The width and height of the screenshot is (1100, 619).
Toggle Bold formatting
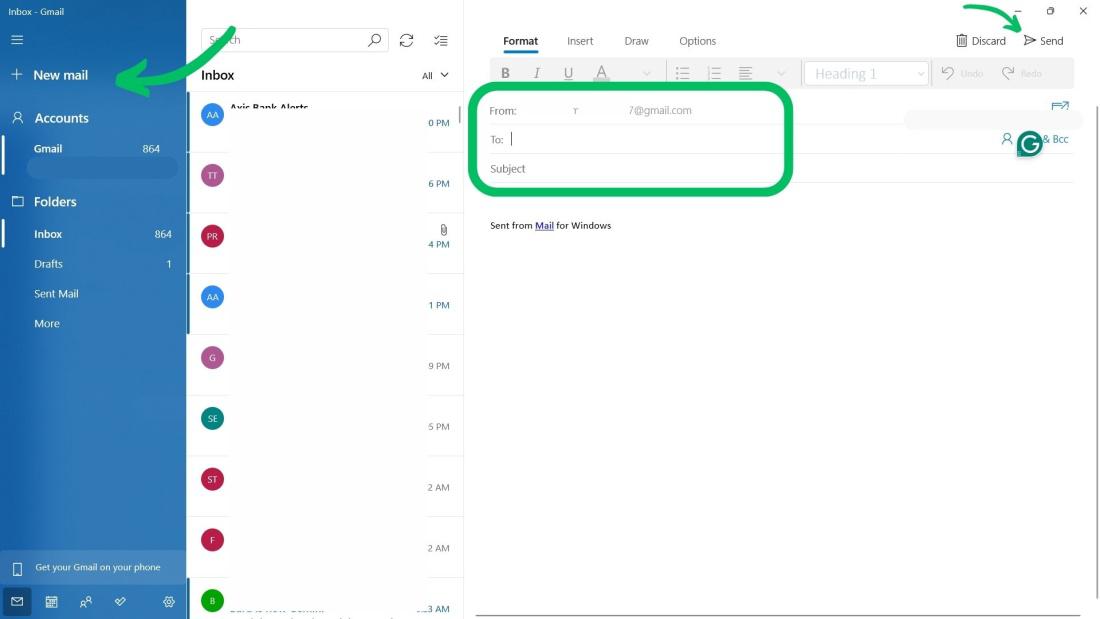click(x=505, y=73)
